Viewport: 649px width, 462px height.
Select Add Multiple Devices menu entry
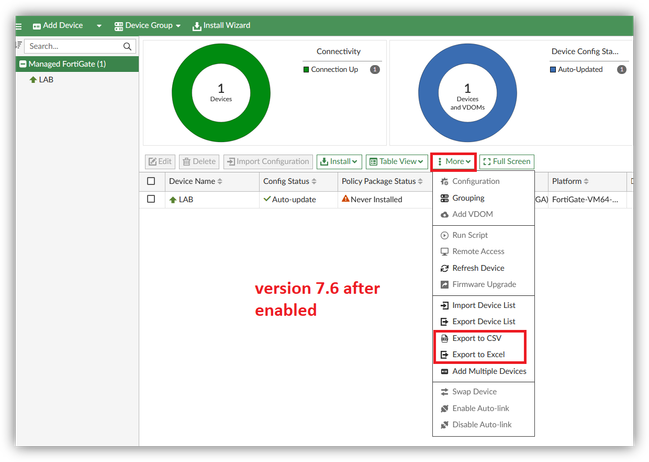[483, 371]
